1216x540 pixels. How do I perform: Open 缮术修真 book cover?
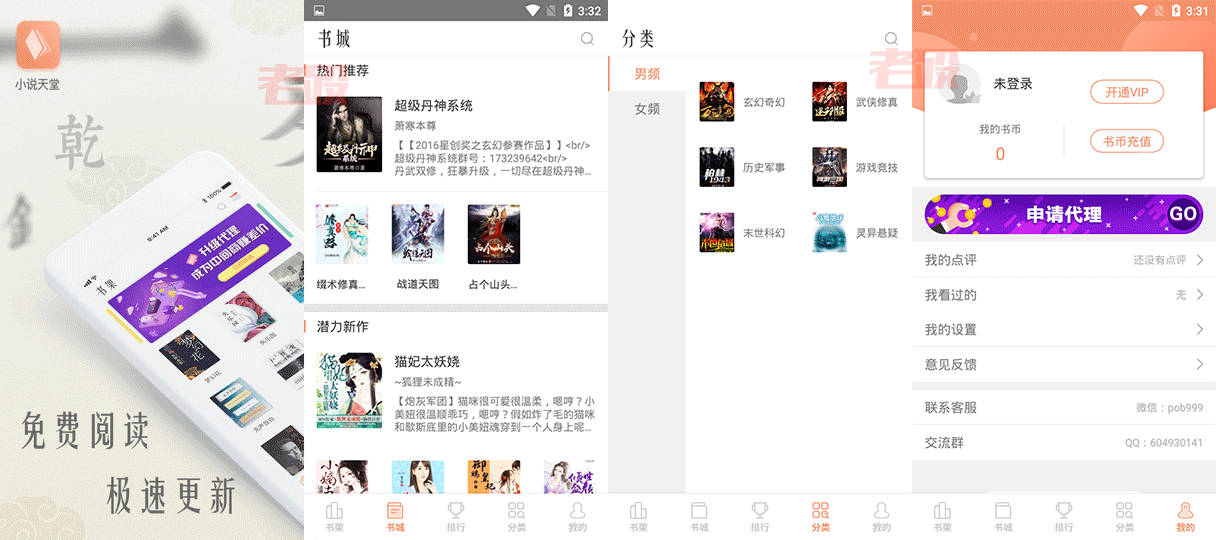point(342,234)
